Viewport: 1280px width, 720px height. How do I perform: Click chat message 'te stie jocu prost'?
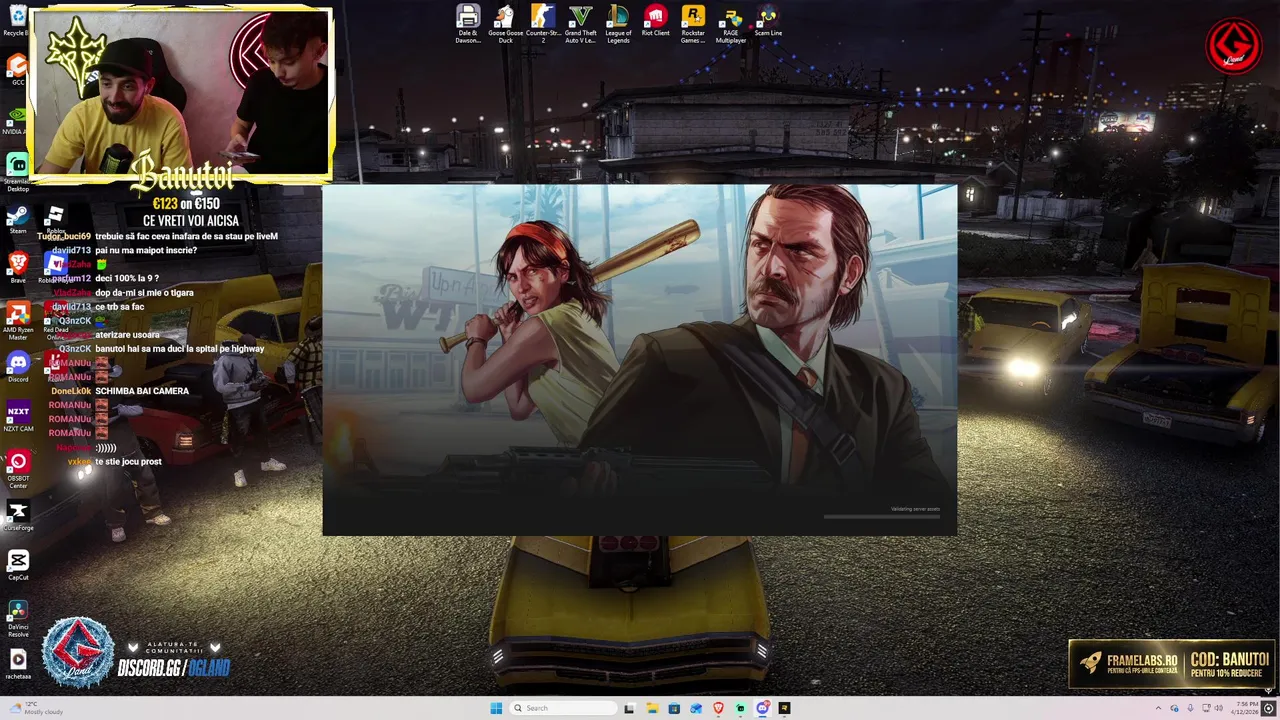(x=128, y=461)
